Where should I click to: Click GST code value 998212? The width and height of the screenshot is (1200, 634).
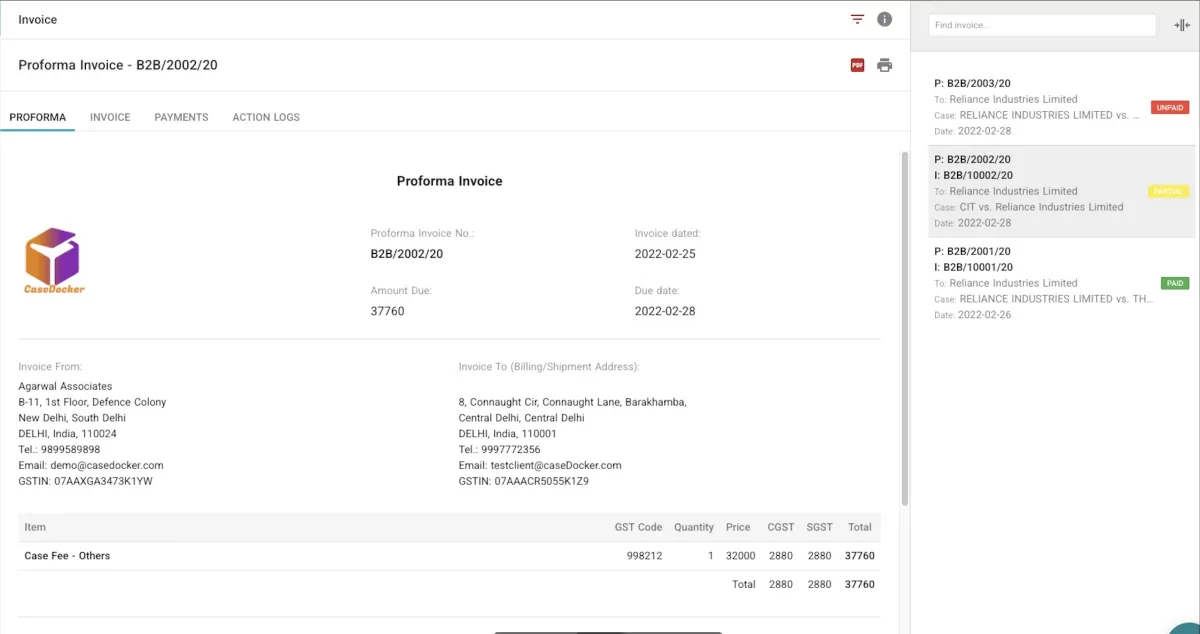pos(644,555)
